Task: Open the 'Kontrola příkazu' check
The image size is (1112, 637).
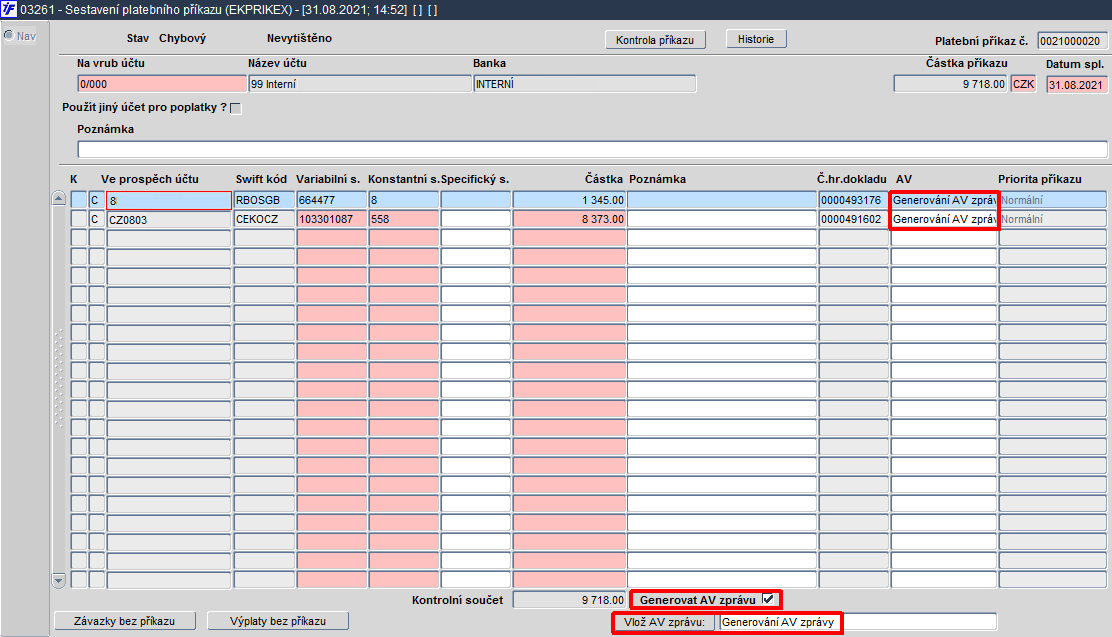Action: [x=655, y=40]
